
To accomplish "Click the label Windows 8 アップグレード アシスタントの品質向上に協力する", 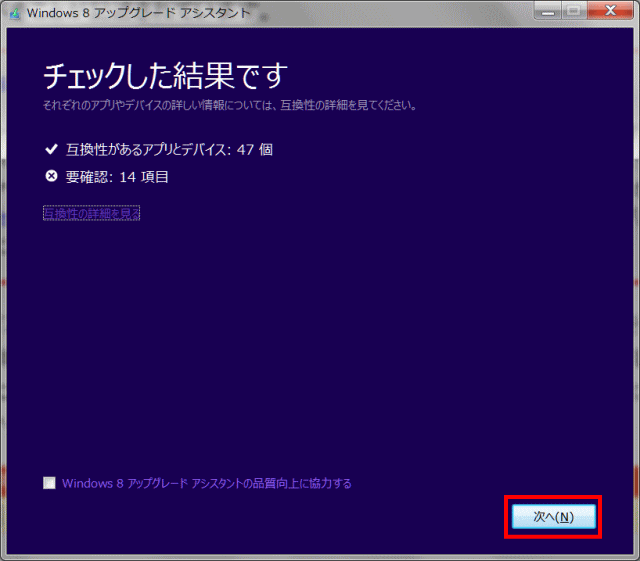I will (207, 483).
